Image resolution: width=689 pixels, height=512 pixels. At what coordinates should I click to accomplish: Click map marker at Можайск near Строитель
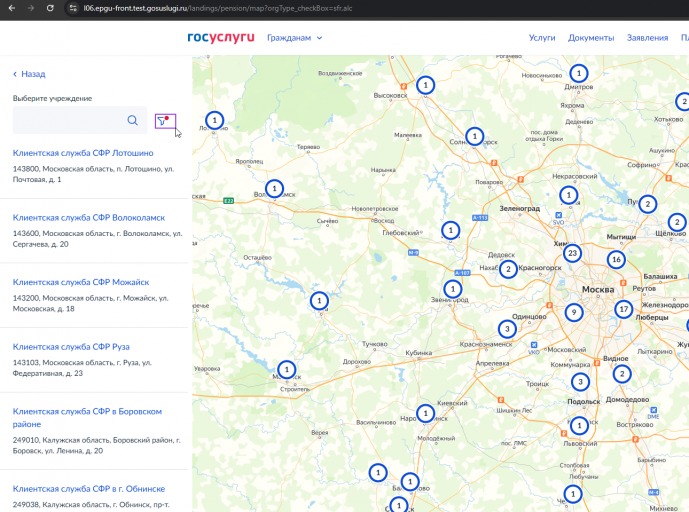pos(286,370)
